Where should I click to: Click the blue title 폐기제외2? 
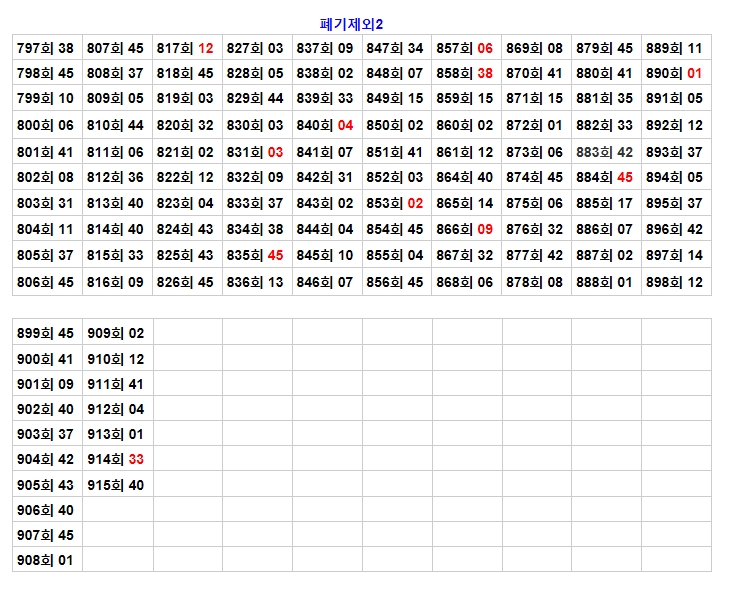coord(351,24)
